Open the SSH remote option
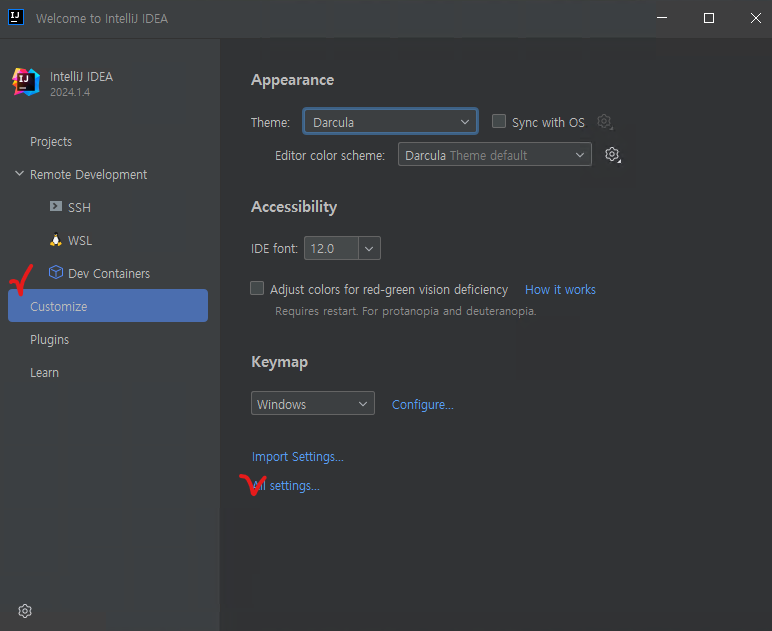Viewport: 772px width, 631px height. click(x=79, y=208)
